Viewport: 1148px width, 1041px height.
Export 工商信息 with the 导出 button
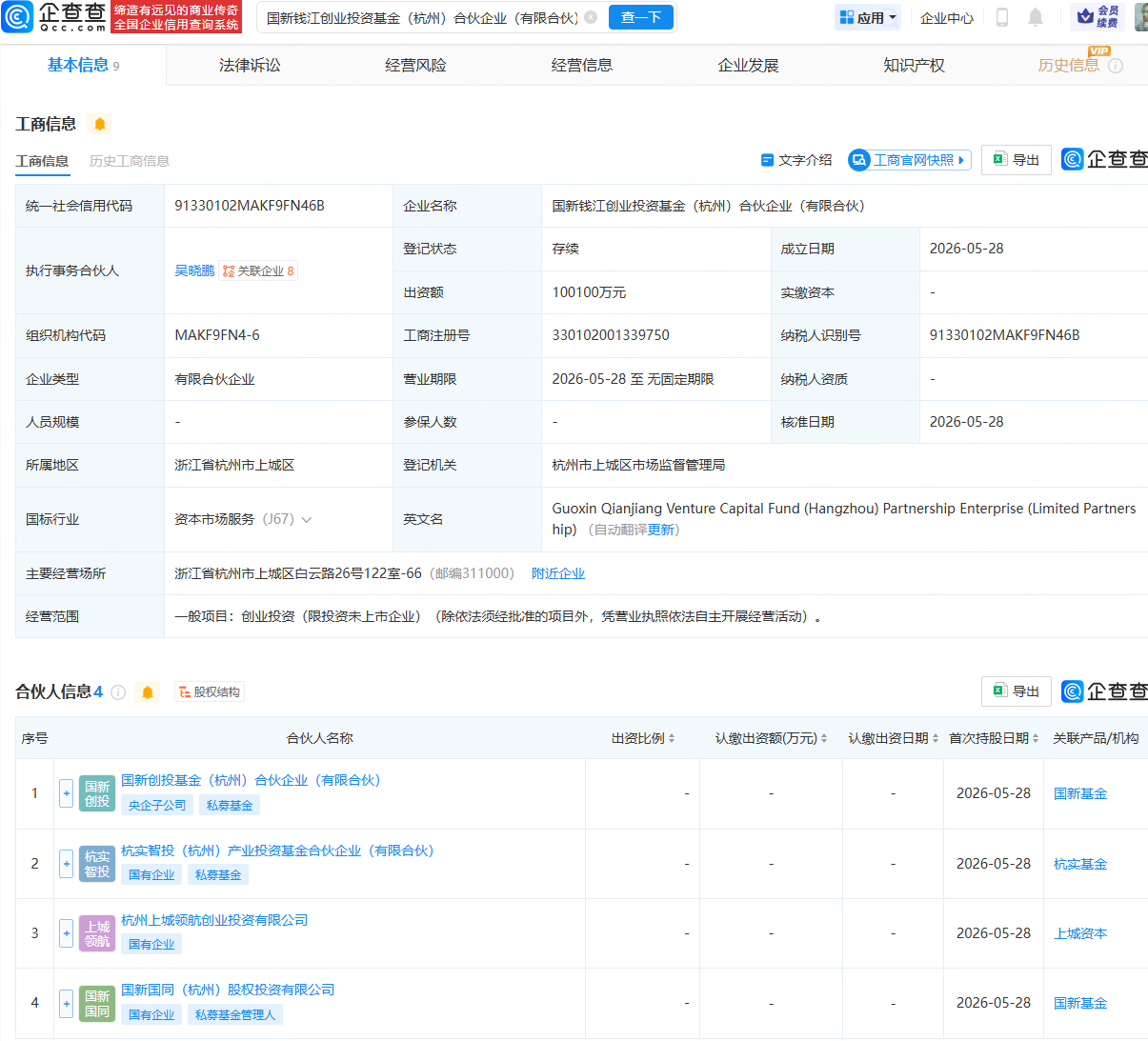coord(1017,160)
